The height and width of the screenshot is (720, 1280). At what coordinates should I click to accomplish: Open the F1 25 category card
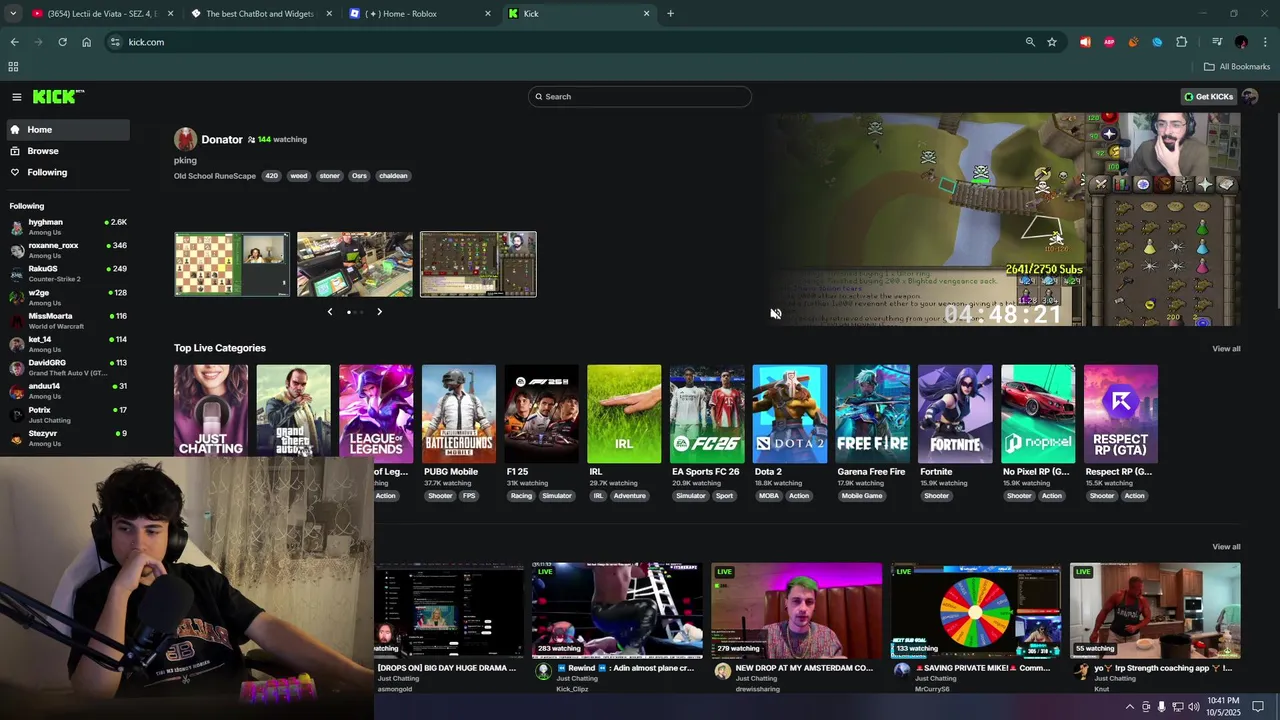click(x=542, y=413)
